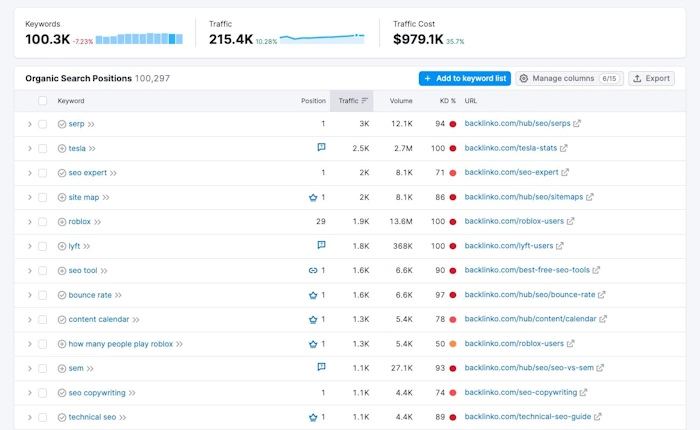This screenshot has width=700, height=430.
Task: Expand the serp keyword row
Action: click(29, 124)
